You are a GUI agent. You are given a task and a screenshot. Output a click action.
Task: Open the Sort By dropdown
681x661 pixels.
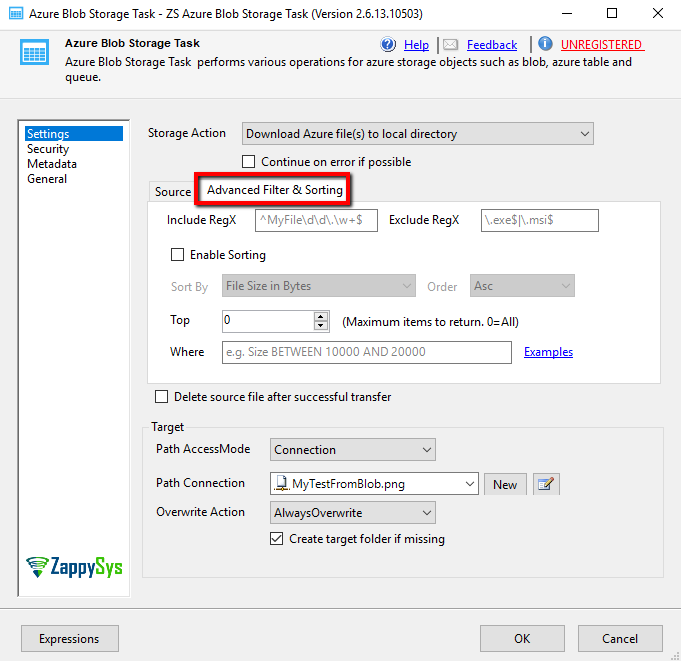[x=319, y=286]
